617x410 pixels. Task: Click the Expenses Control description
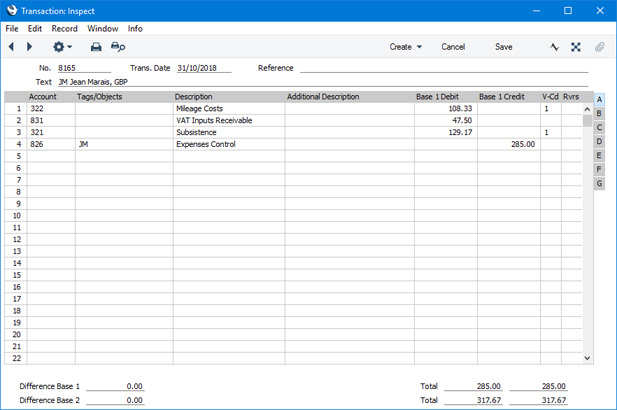pos(206,144)
